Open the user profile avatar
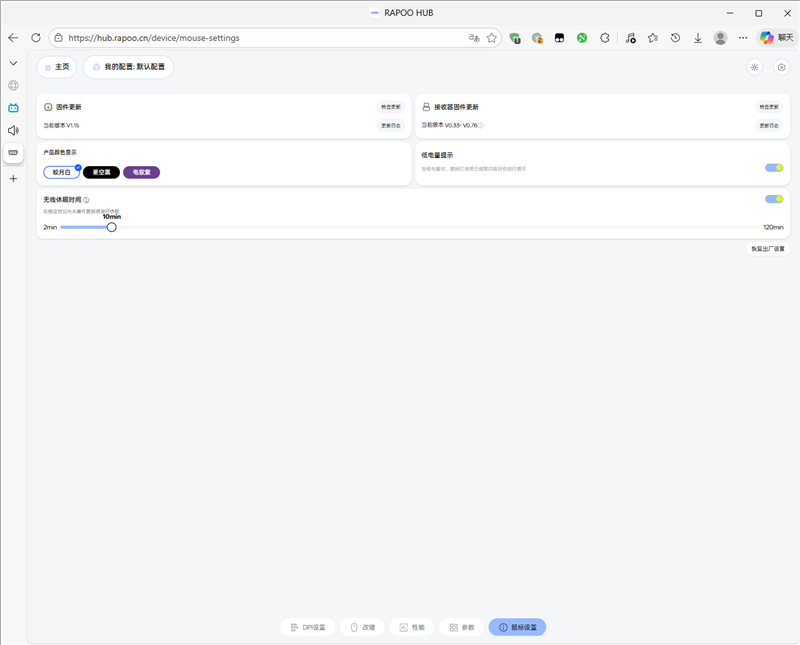 point(720,38)
